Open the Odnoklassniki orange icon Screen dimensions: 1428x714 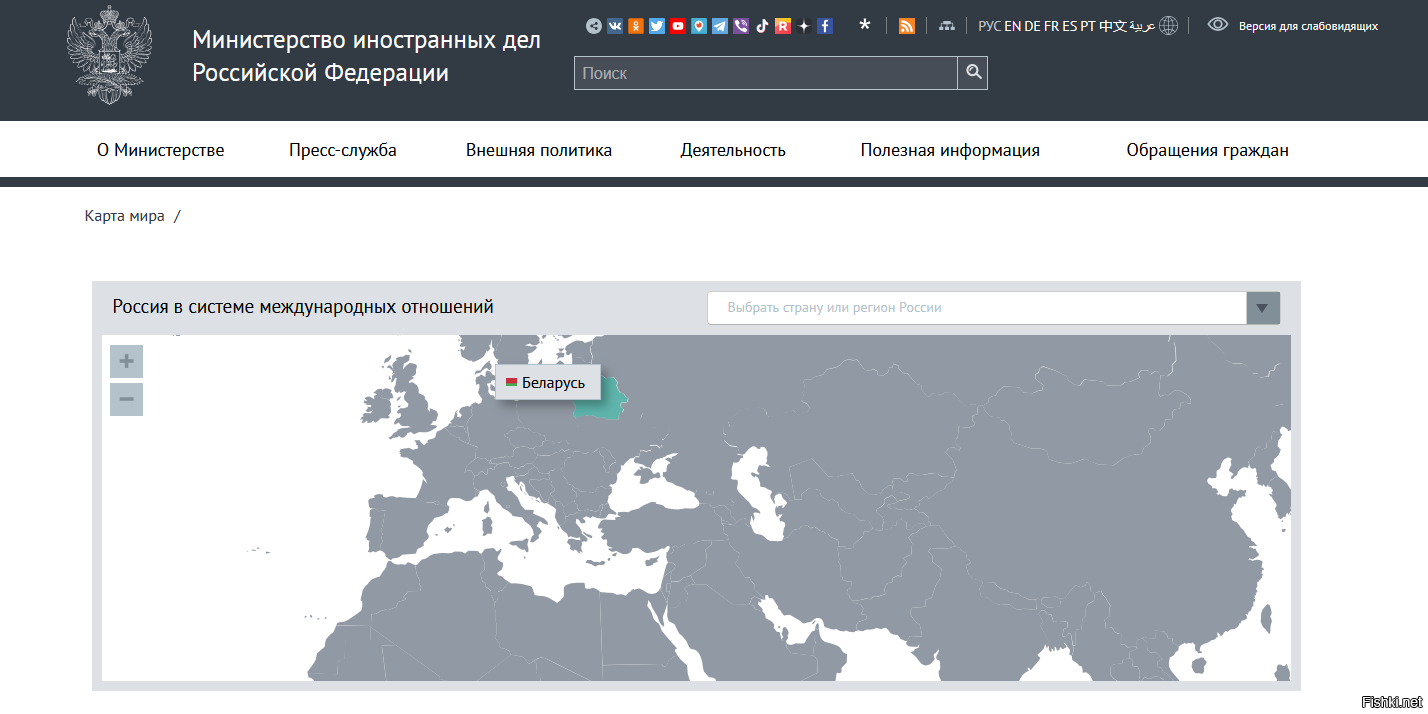pyautogui.click(x=636, y=26)
